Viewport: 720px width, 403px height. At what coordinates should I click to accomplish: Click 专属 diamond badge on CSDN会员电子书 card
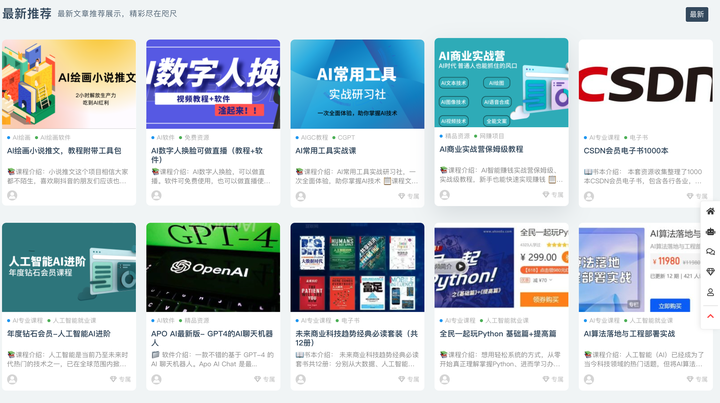(x=697, y=196)
